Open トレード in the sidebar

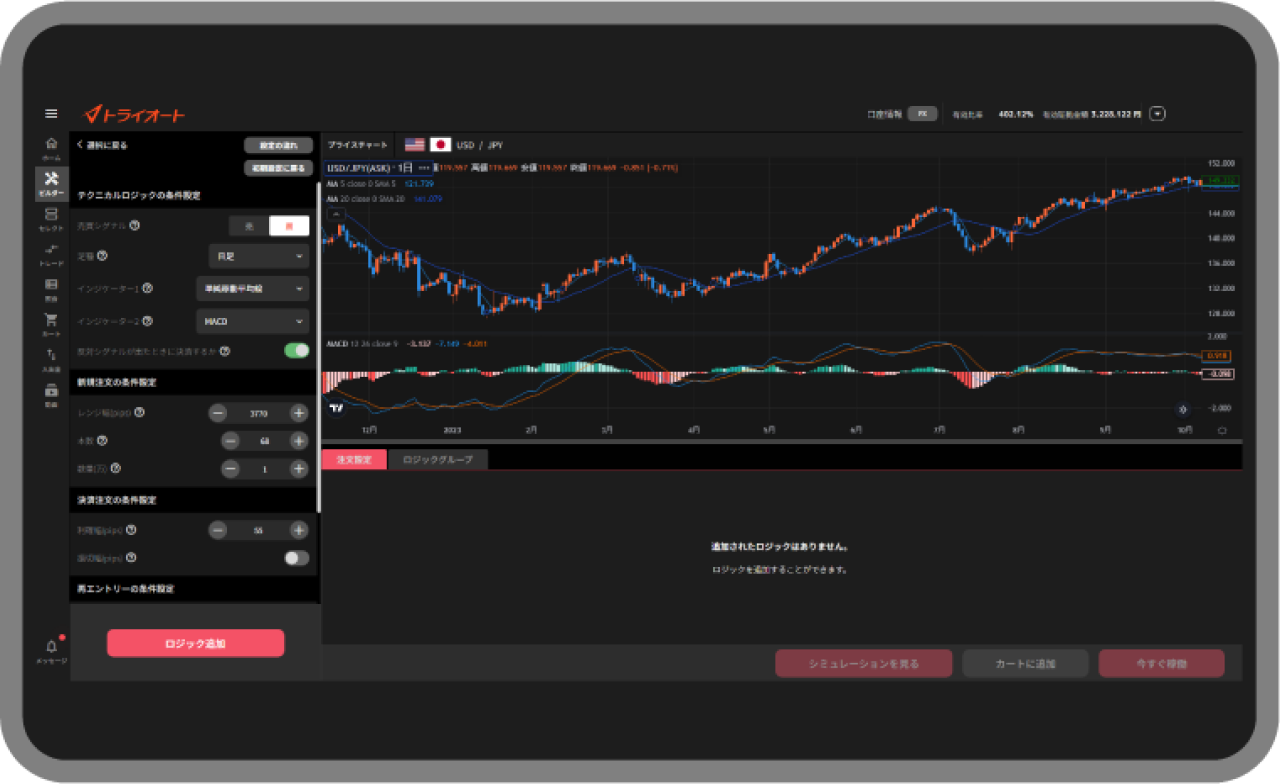51,254
